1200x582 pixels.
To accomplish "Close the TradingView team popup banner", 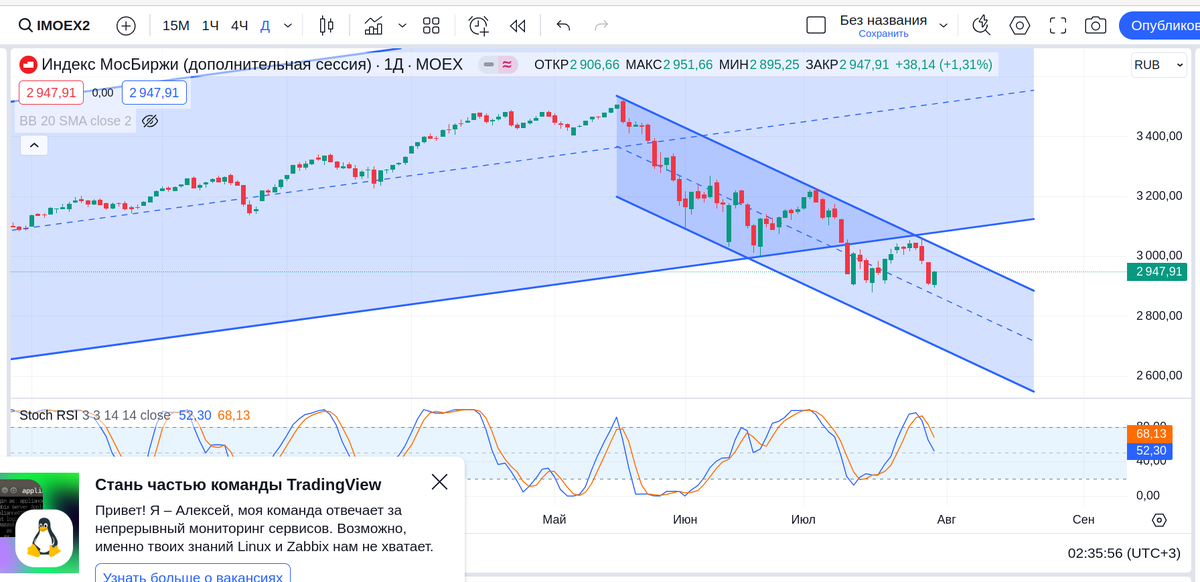I will (439, 482).
